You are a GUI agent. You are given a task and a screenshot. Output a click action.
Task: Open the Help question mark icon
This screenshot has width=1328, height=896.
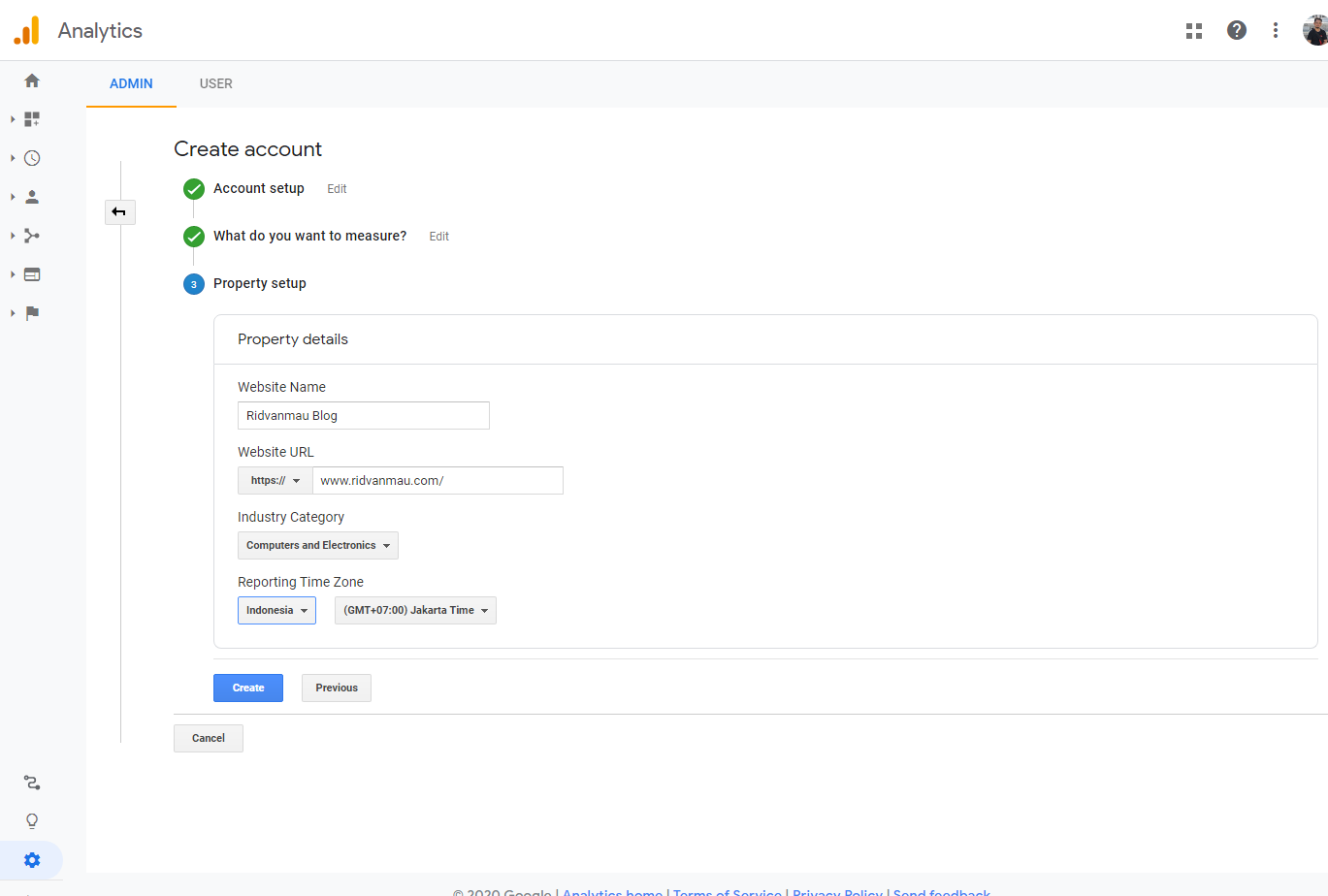pos(1237,30)
